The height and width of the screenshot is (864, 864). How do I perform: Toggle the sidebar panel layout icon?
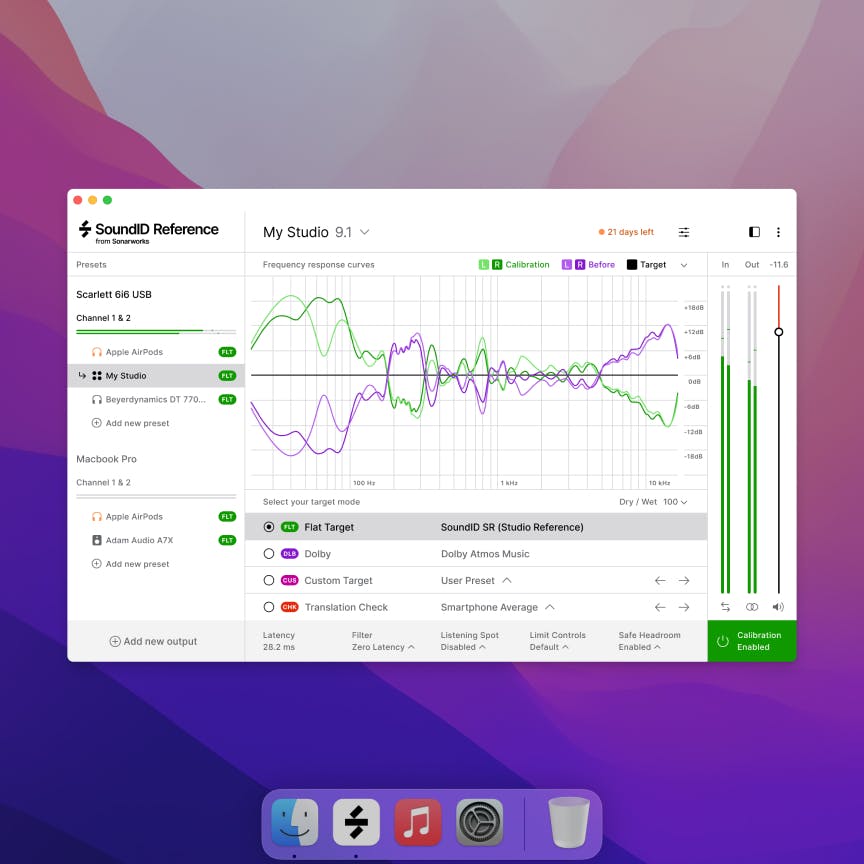coord(754,232)
